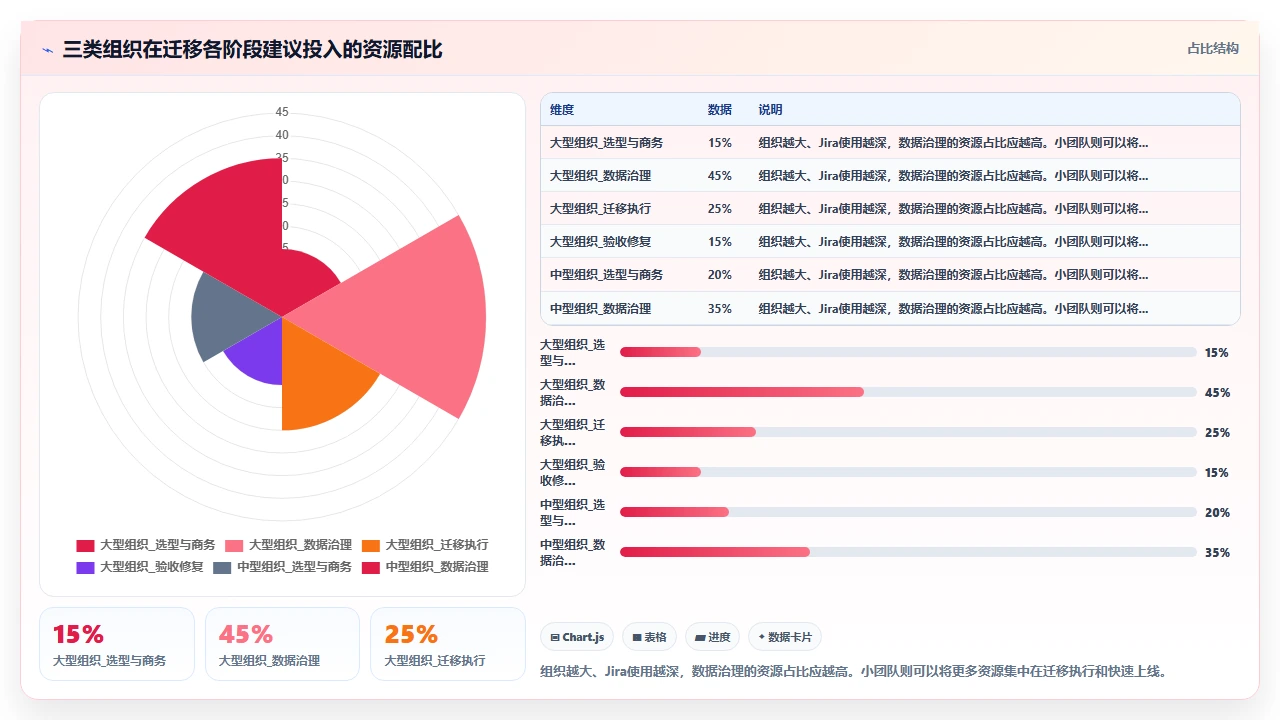Select table cell 大型组织_验收修复

(x=600, y=242)
